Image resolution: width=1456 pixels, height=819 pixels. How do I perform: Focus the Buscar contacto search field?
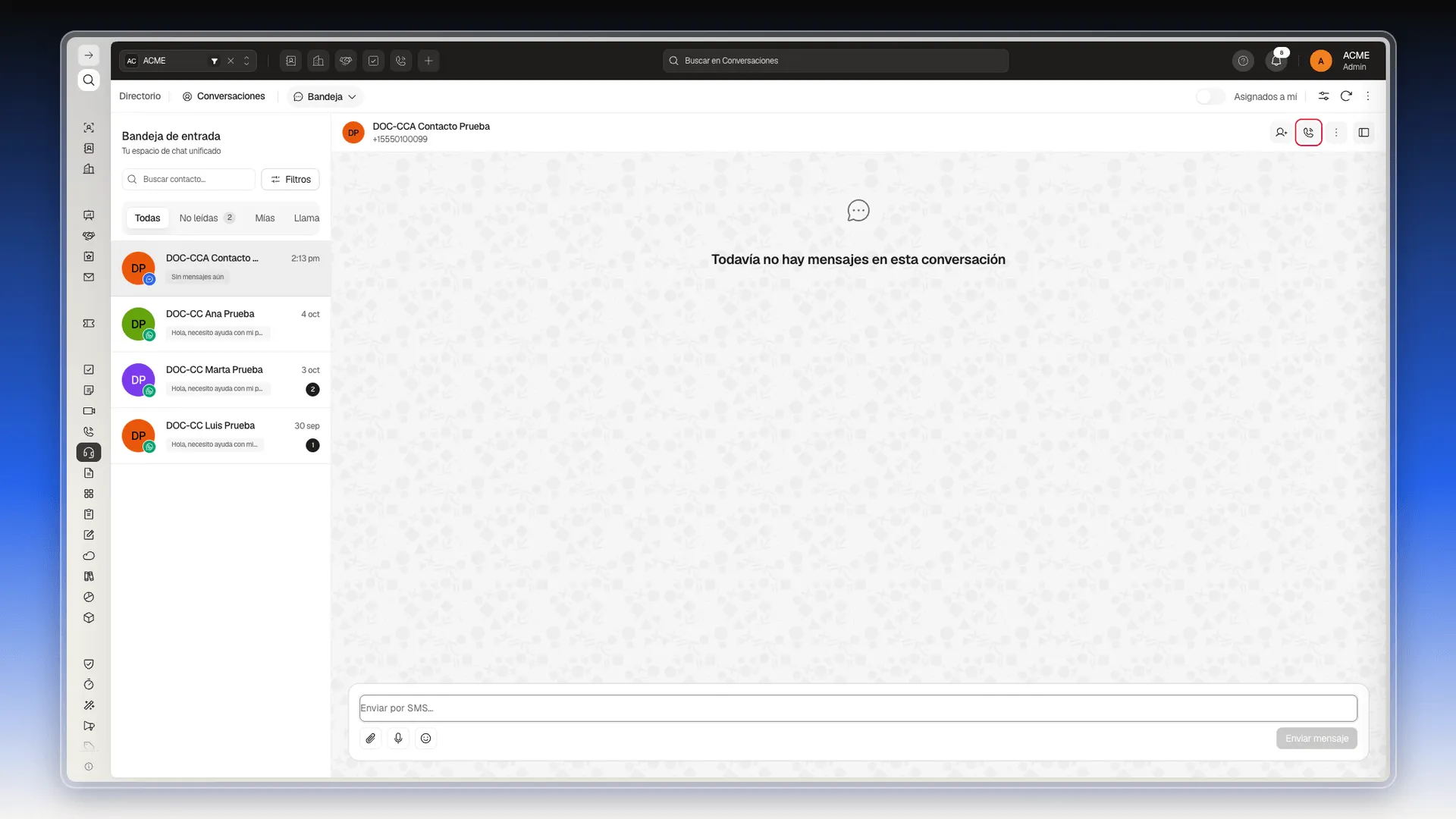(188, 180)
